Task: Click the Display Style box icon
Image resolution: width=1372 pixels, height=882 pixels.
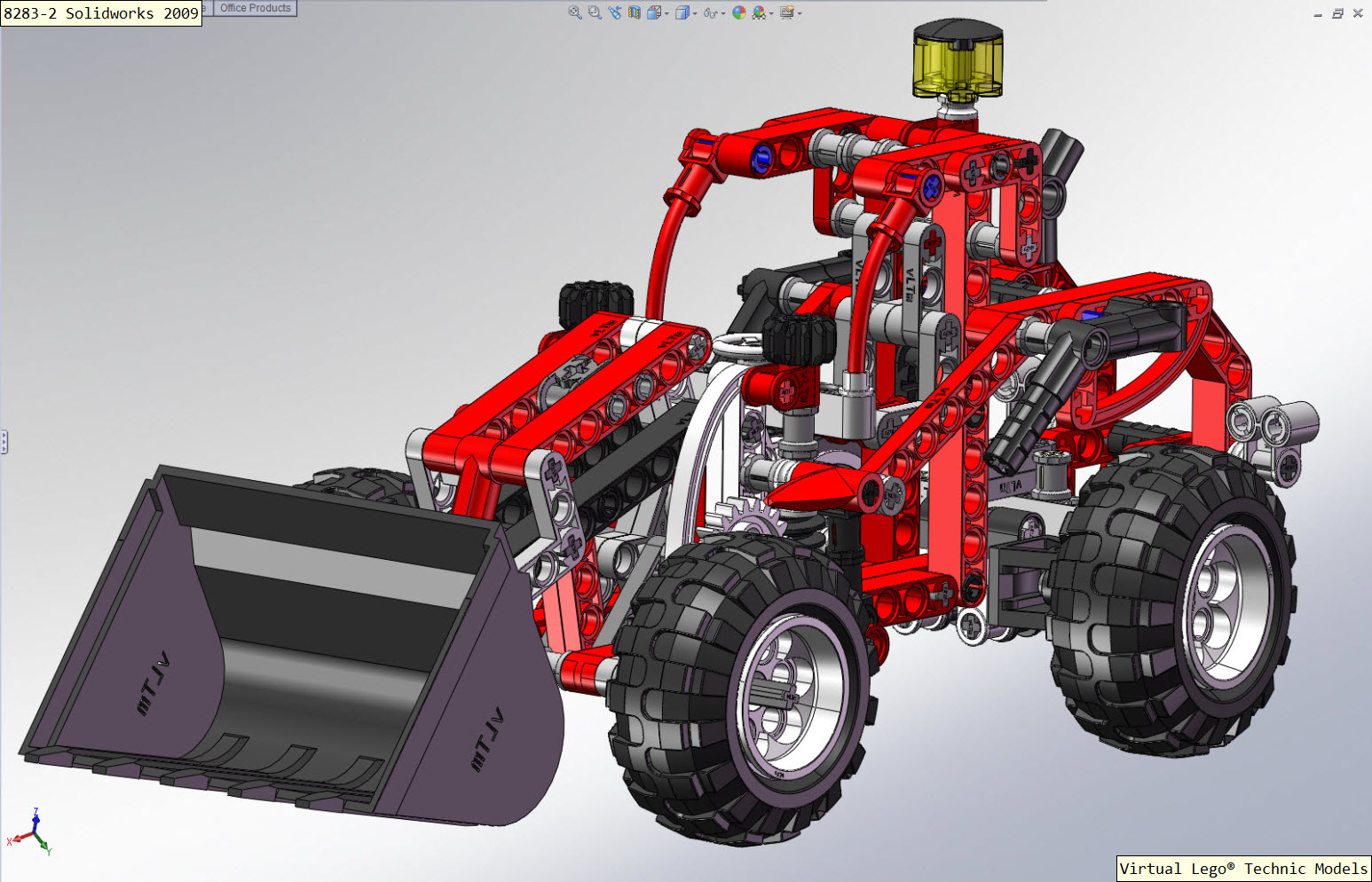Action: pyautogui.click(x=682, y=12)
